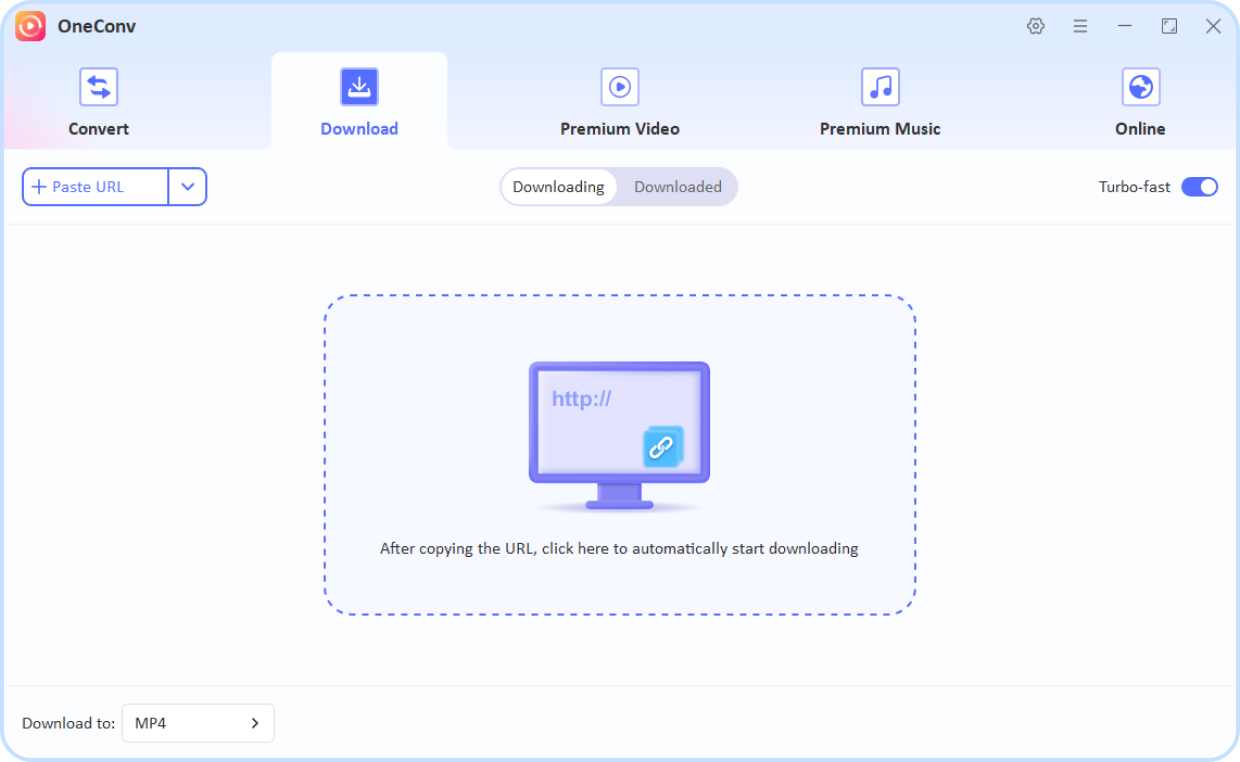
Task: Click the automatic download instruction link
Action: point(619,548)
